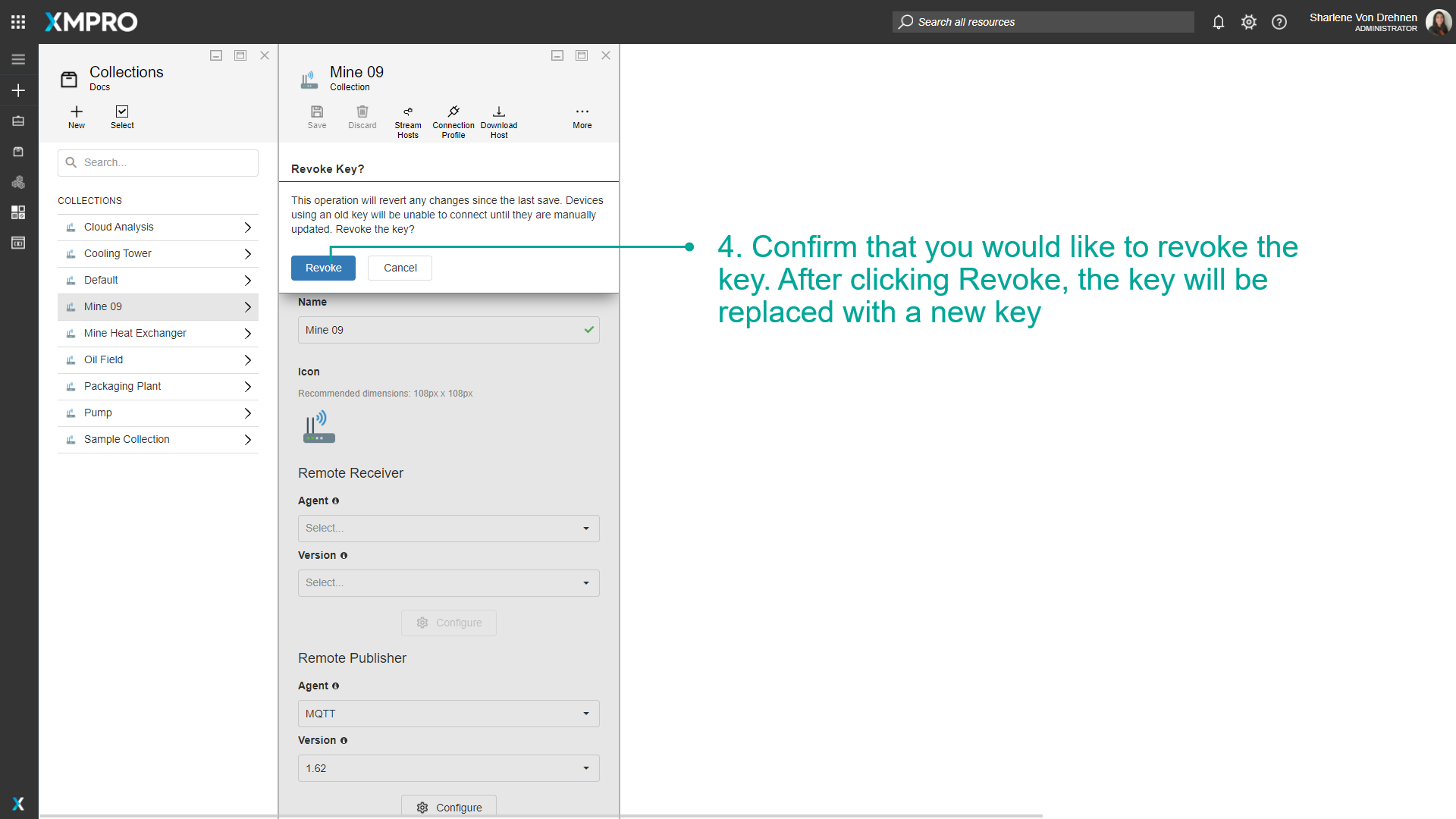
Task: Open the Remote Receiver Version dropdown
Action: click(x=448, y=582)
